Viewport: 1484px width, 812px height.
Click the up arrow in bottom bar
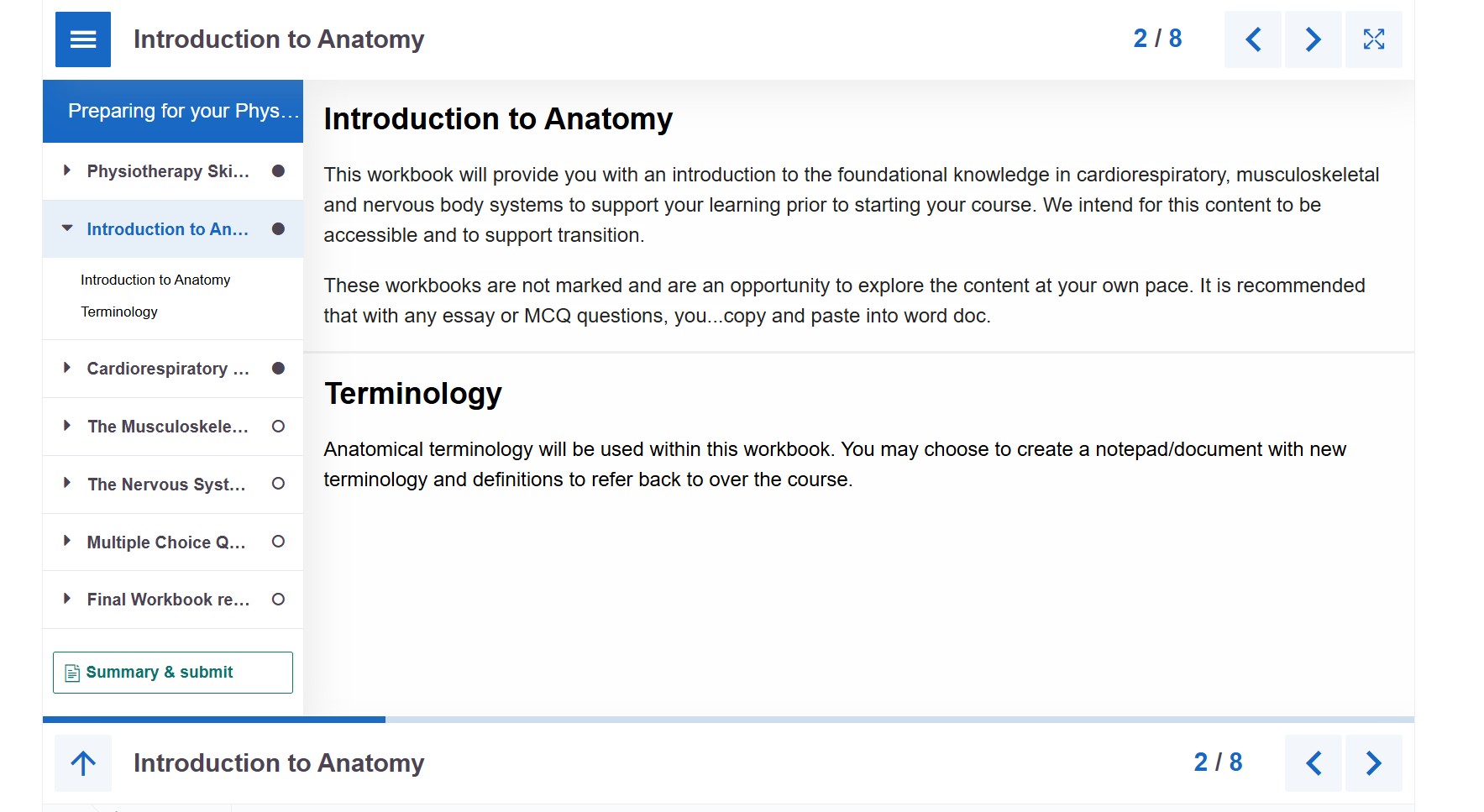[82, 762]
